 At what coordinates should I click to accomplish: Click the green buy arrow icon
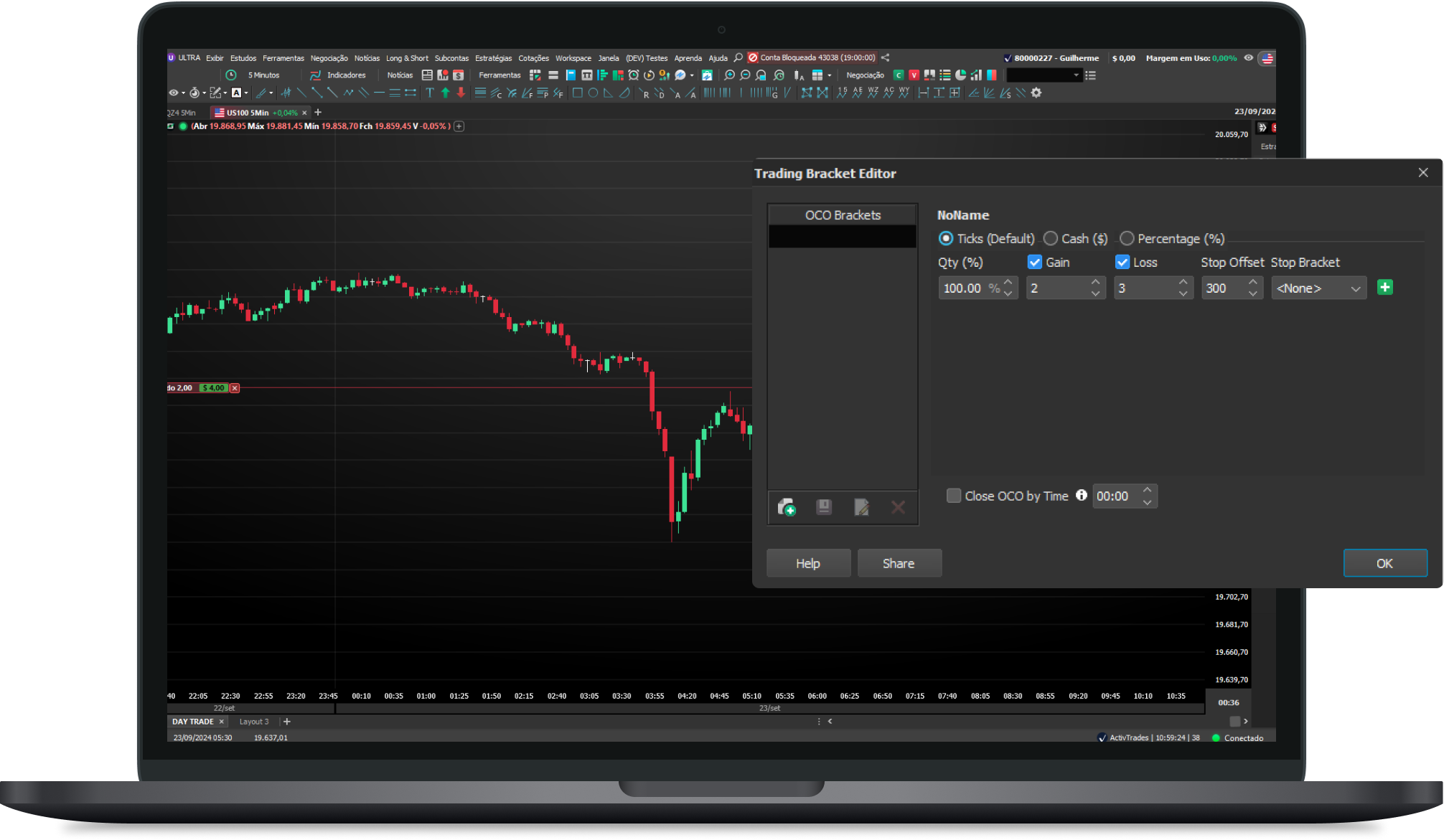444,93
